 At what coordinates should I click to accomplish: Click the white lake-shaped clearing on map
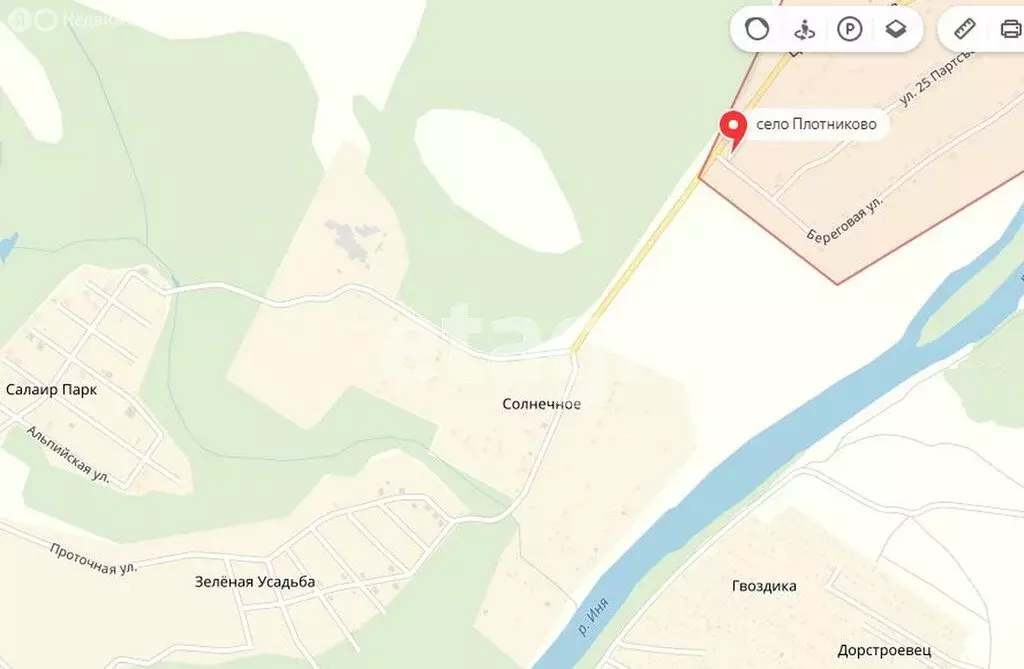(496, 180)
